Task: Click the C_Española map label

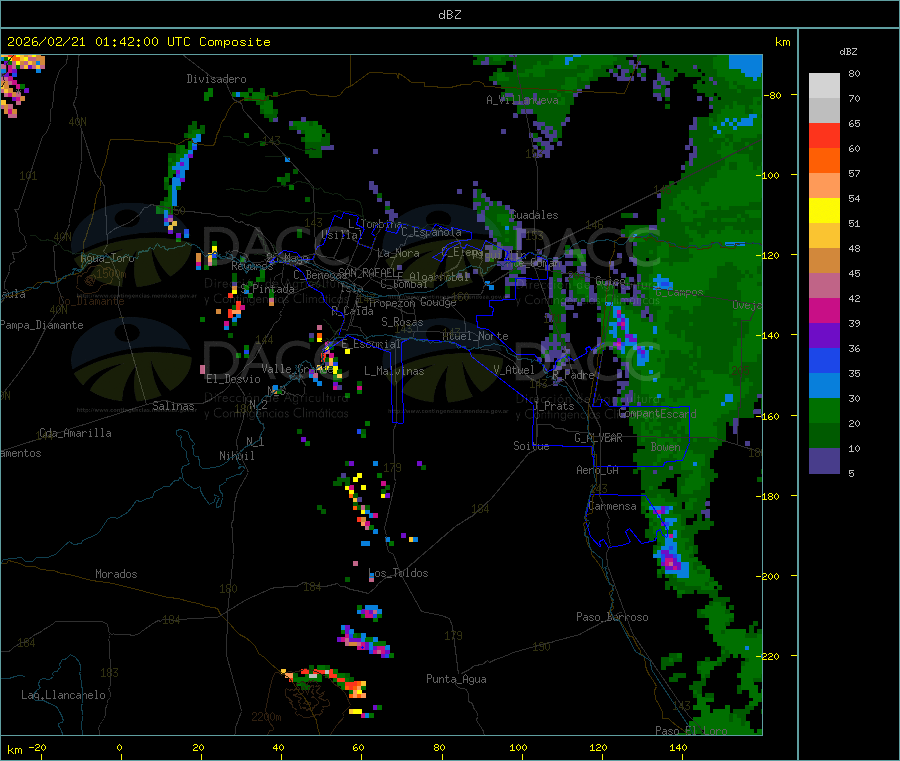Action: [x=432, y=232]
